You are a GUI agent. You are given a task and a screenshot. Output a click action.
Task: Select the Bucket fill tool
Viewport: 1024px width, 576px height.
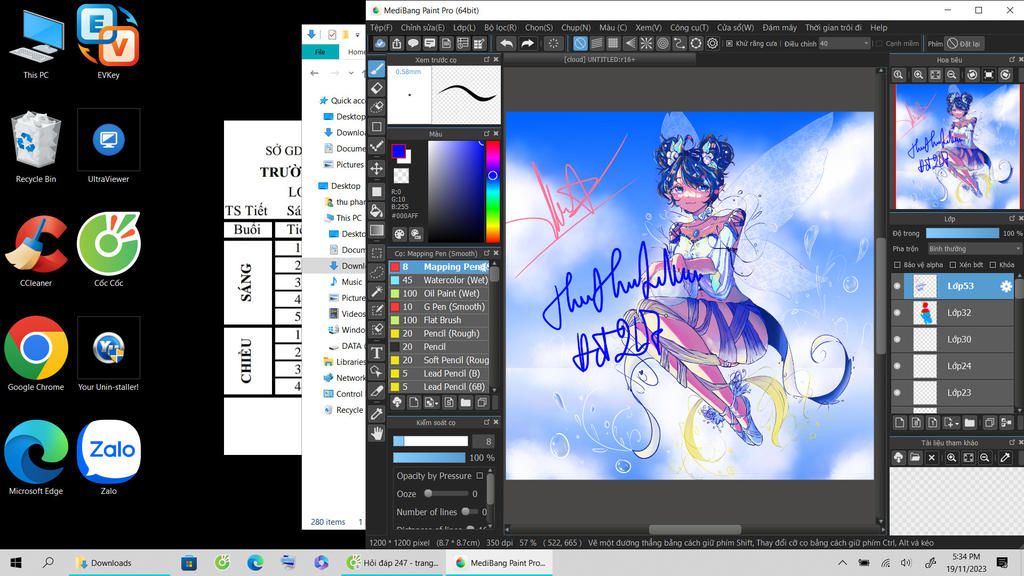point(377,210)
